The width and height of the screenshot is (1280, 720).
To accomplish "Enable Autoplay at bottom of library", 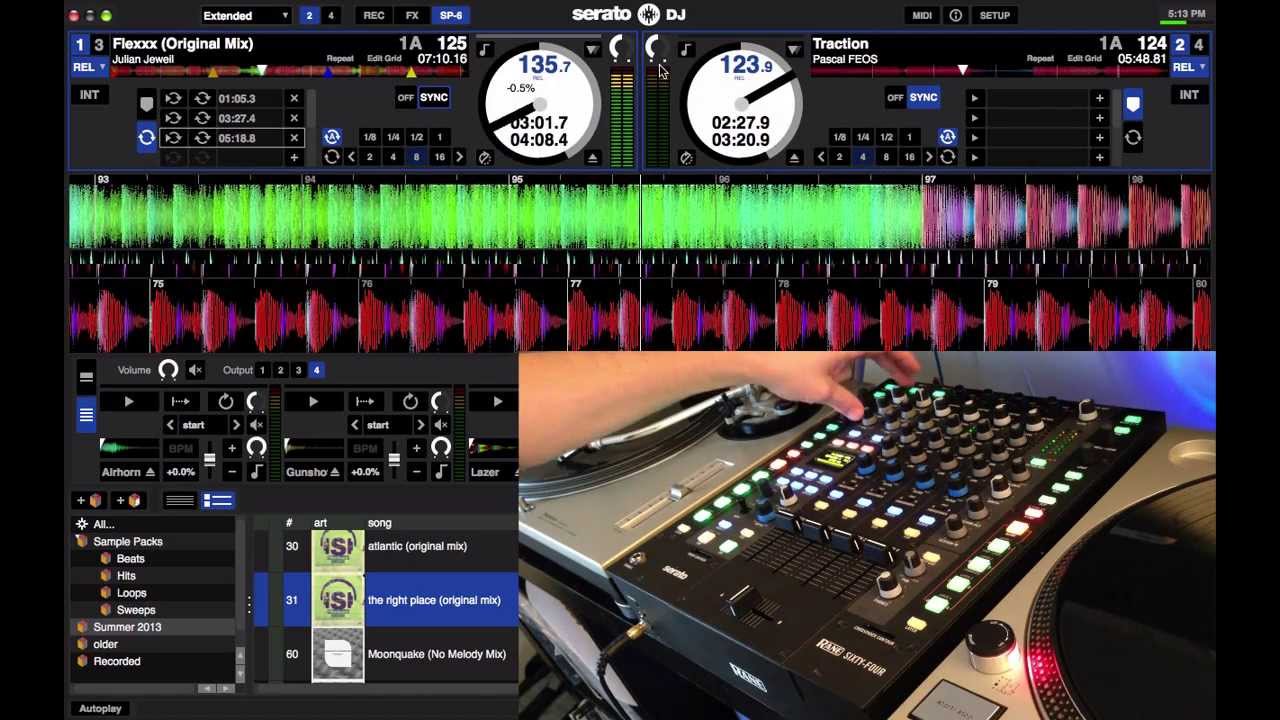I will [100, 709].
